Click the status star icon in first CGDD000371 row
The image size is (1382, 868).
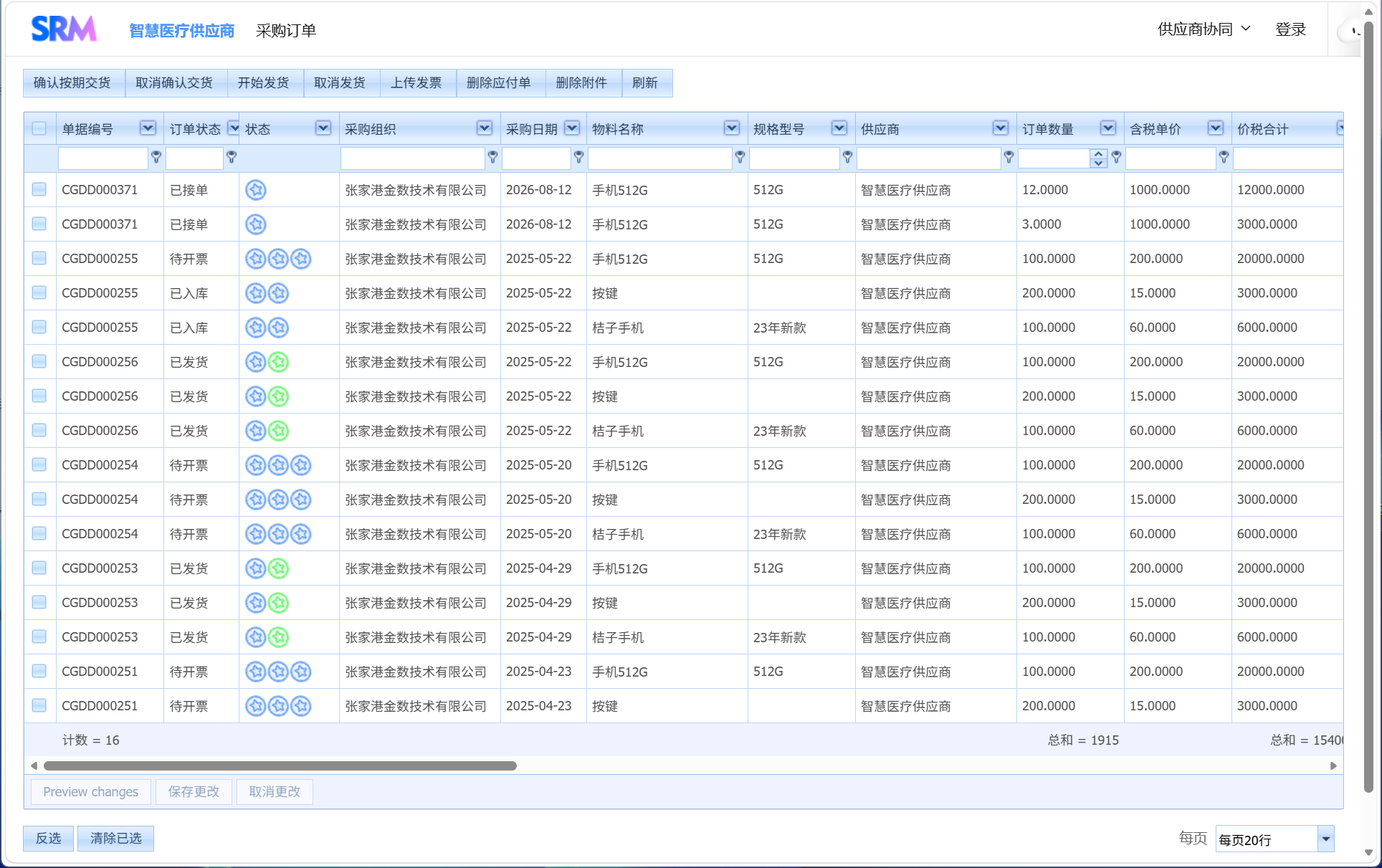(x=256, y=190)
